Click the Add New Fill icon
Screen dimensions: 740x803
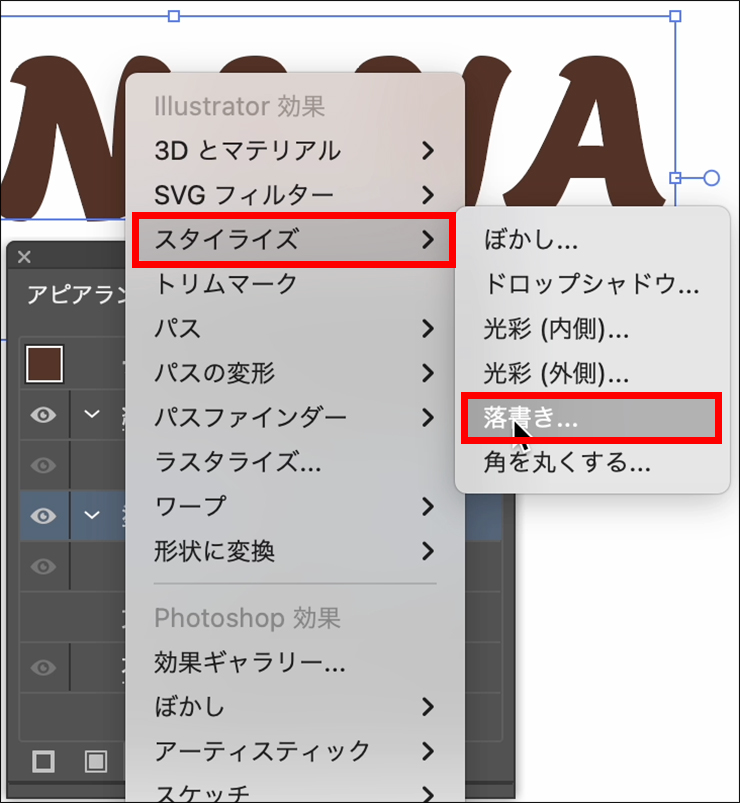click(95, 762)
